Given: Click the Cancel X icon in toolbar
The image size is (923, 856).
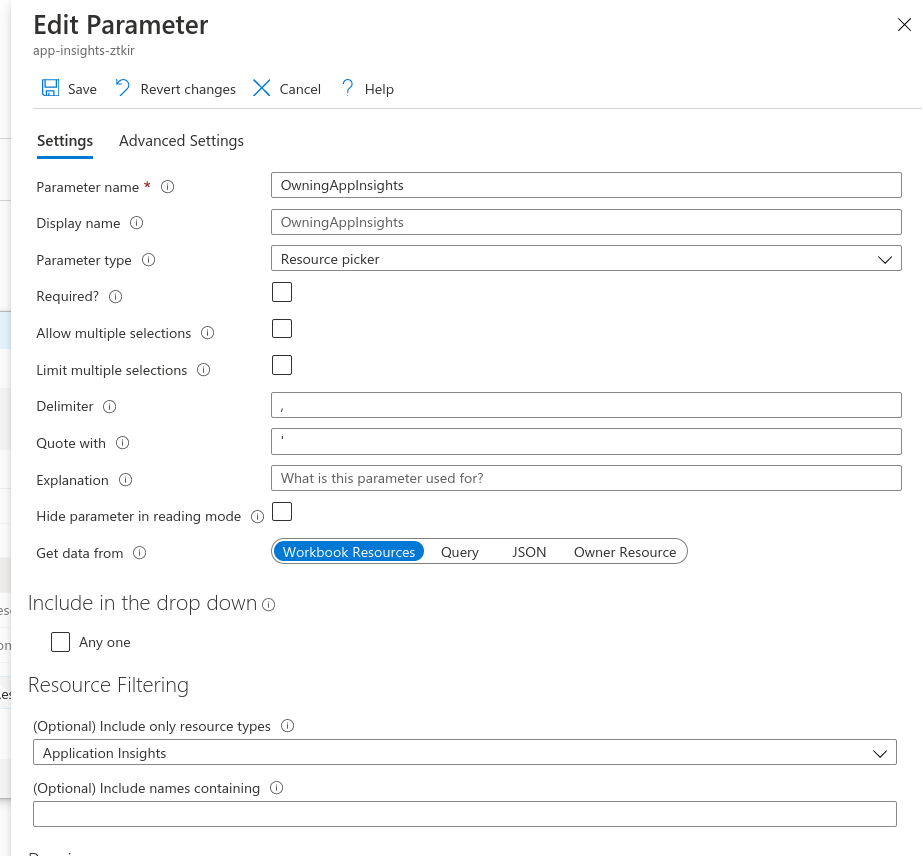Looking at the screenshot, I should [262, 88].
